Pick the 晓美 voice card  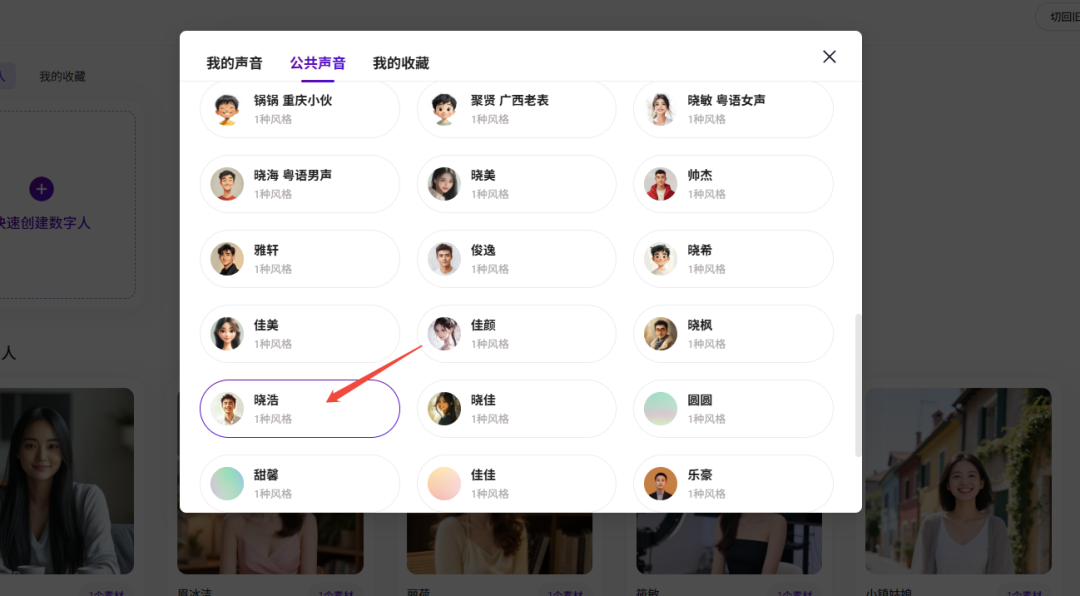coord(517,184)
